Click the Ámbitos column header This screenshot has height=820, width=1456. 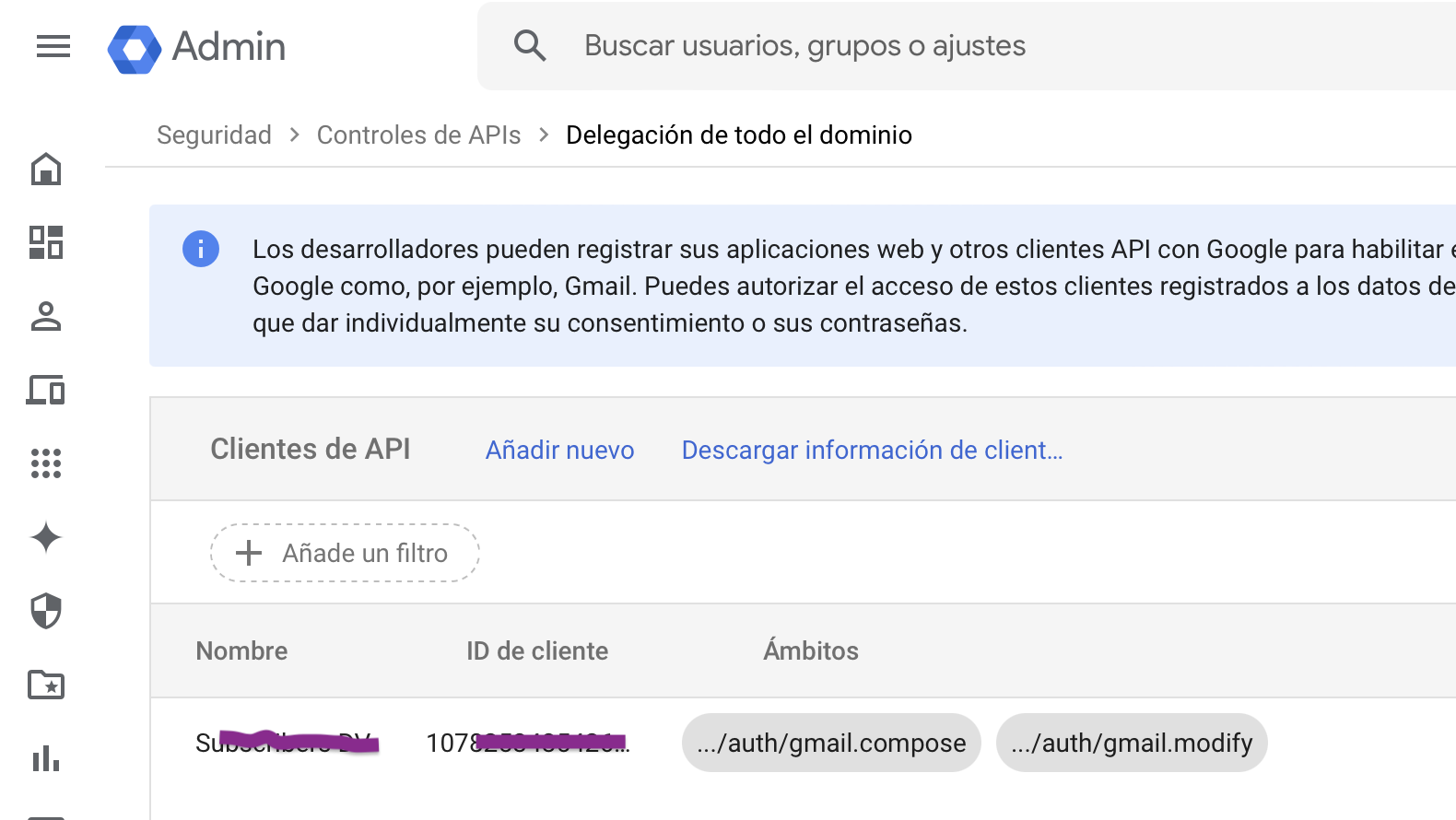click(x=811, y=650)
